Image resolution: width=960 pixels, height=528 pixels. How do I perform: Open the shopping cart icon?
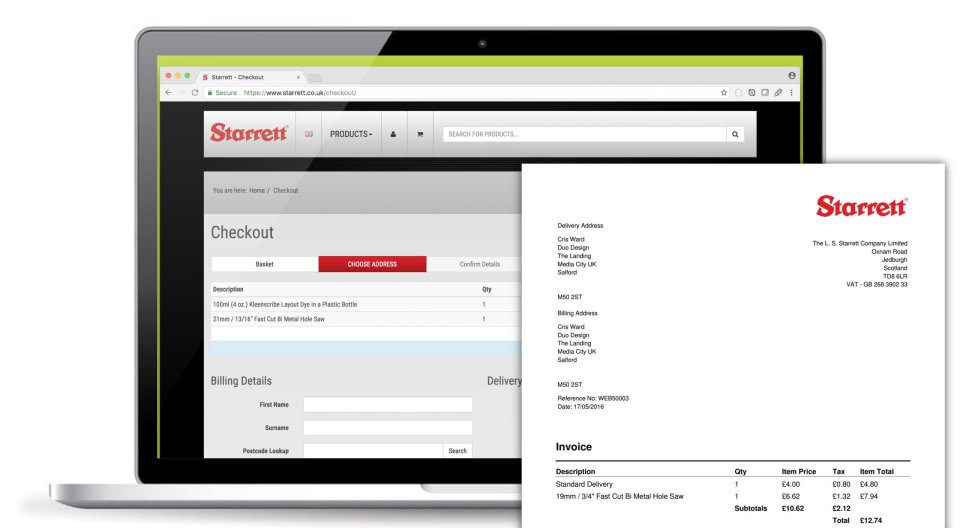point(420,134)
